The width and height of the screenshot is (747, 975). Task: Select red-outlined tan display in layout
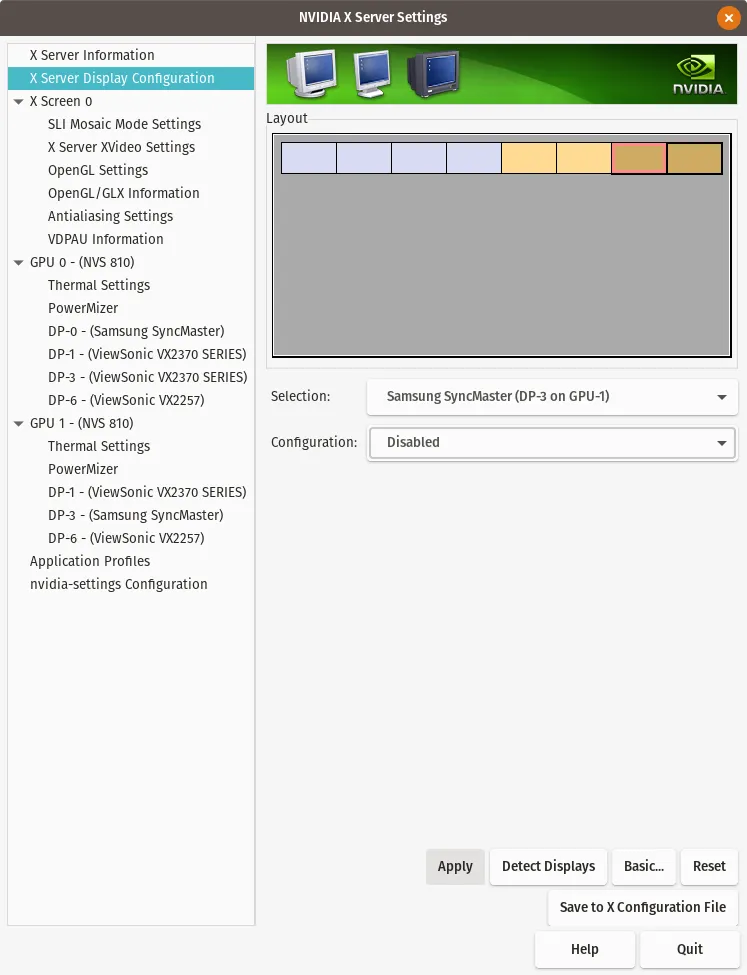[639, 158]
